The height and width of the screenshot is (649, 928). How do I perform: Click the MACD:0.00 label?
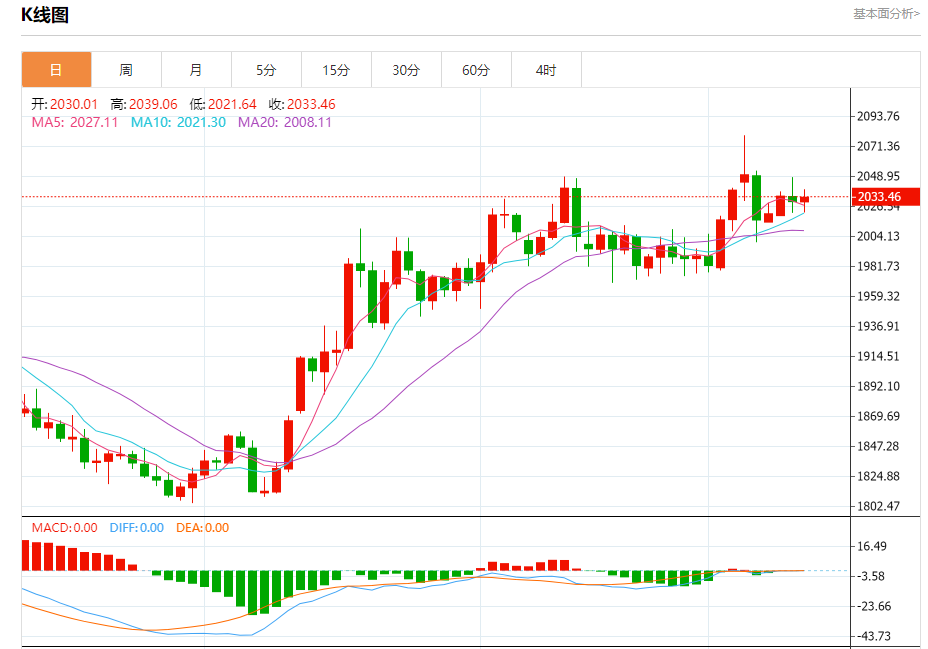coord(65,528)
